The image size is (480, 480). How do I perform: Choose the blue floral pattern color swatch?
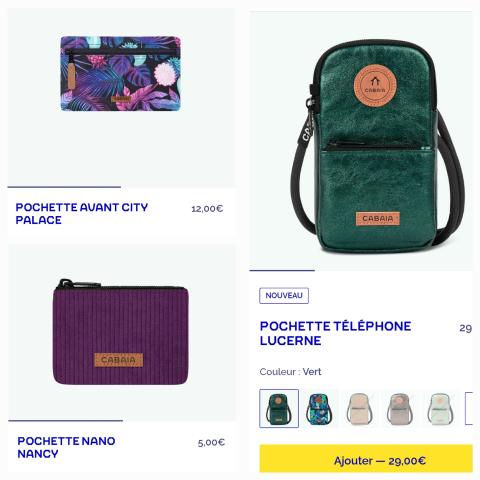[319, 408]
